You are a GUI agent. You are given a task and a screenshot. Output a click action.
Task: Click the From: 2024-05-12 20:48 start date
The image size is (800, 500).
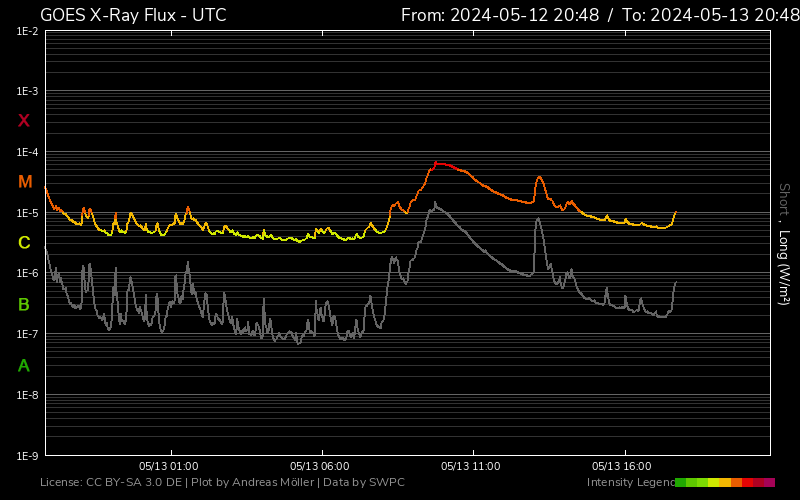click(500, 15)
